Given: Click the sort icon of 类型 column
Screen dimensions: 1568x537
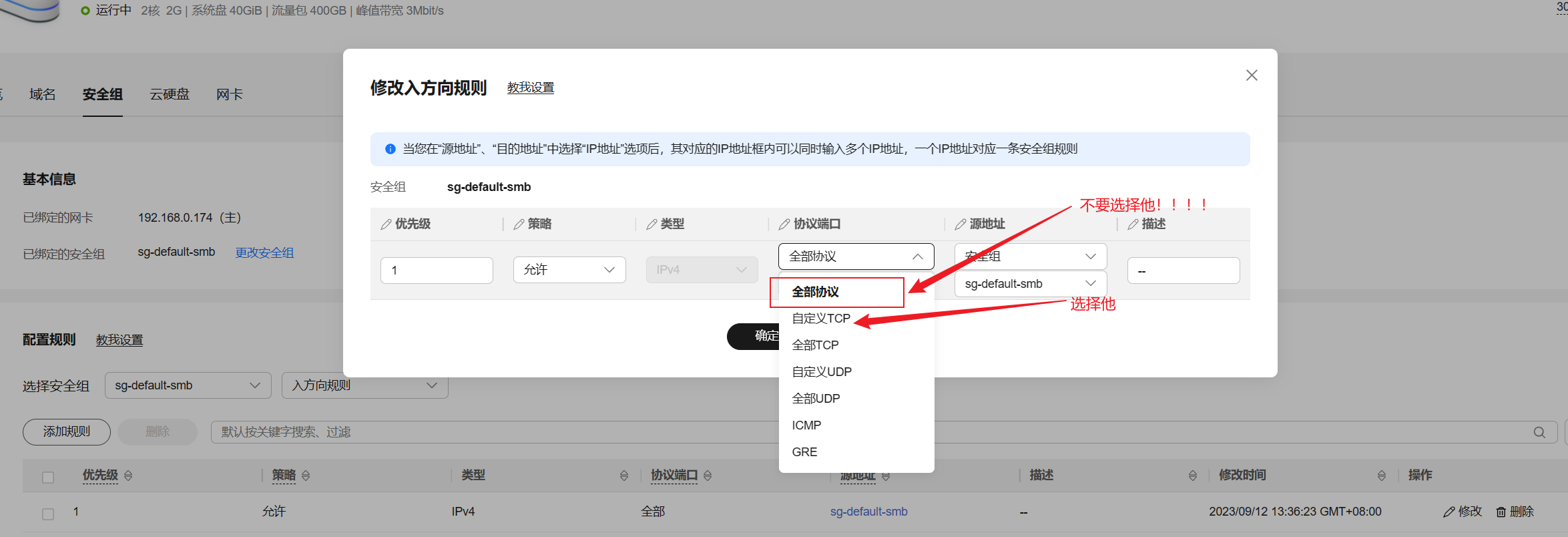Looking at the screenshot, I should [x=624, y=476].
